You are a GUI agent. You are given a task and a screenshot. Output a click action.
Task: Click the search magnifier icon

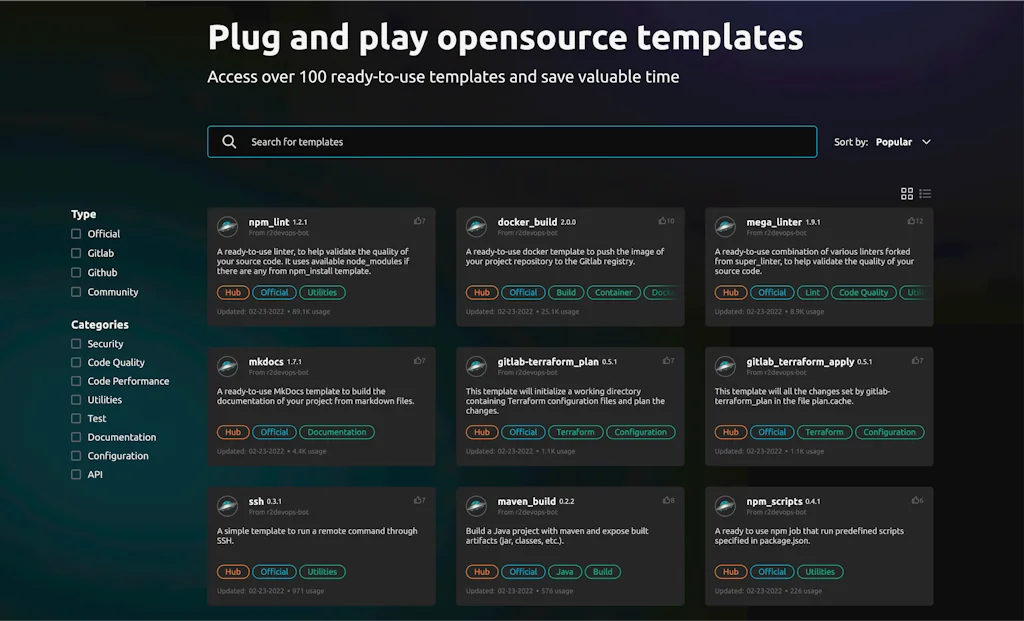click(229, 141)
